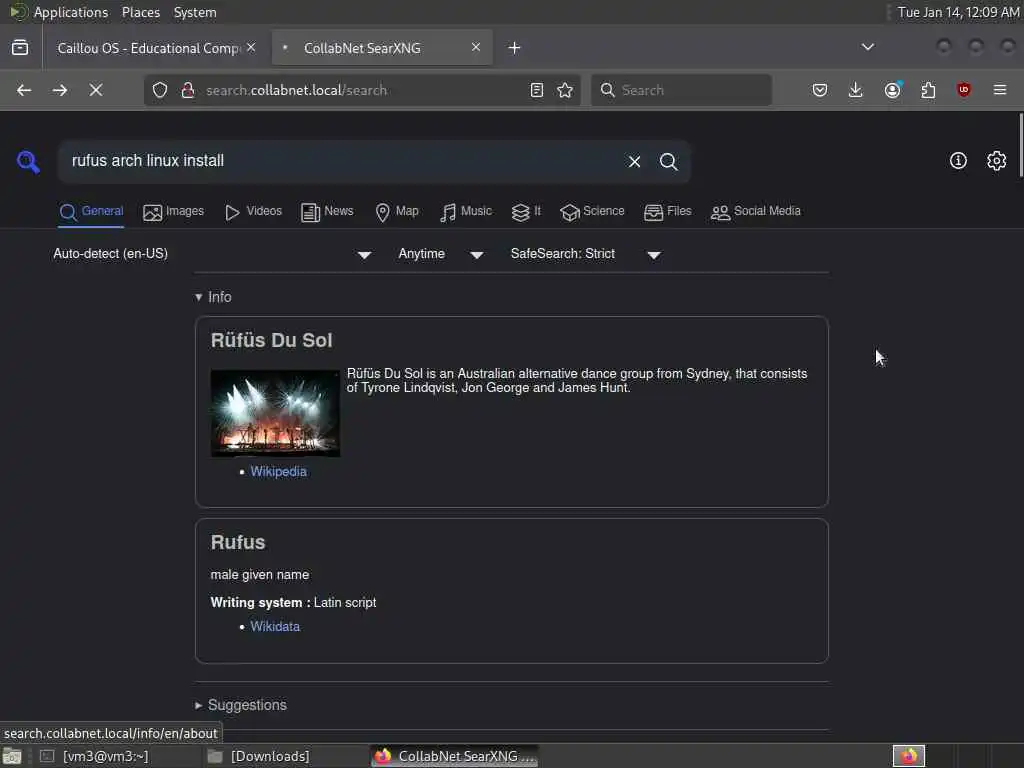
Task: Open the extensions puzzle icon
Action: pyautogui.click(x=928, y=90)
